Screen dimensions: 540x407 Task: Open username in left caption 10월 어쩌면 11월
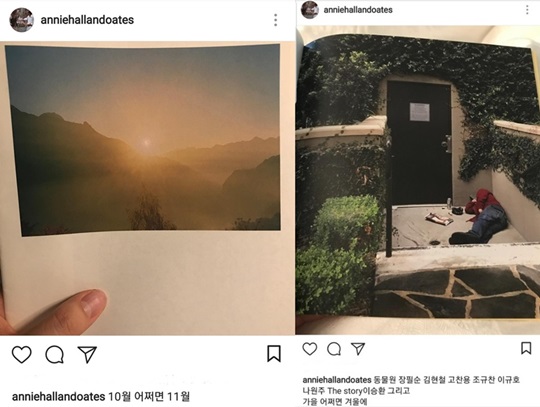[x=59, y=396]
